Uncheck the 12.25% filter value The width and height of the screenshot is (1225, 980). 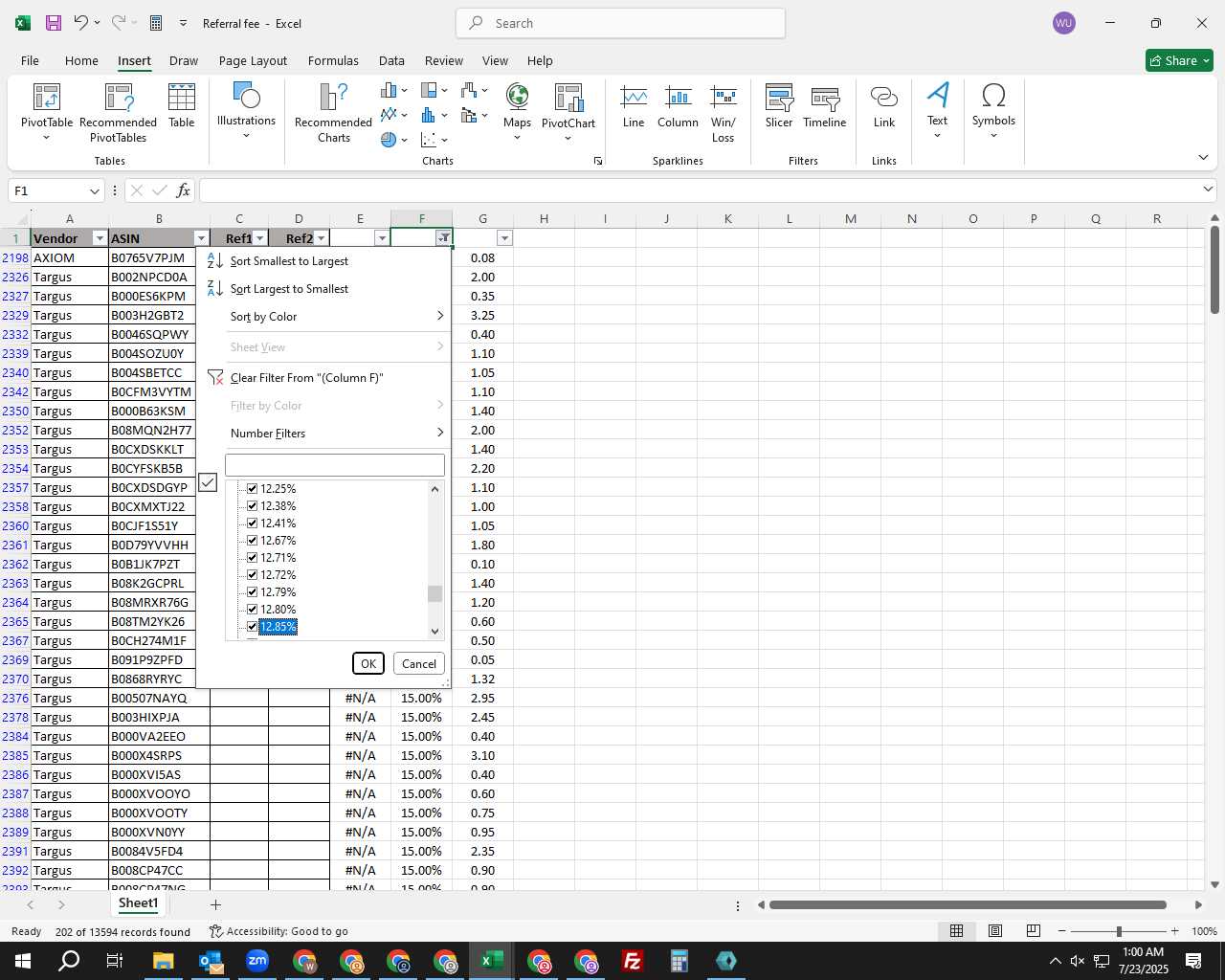(253, 488)
